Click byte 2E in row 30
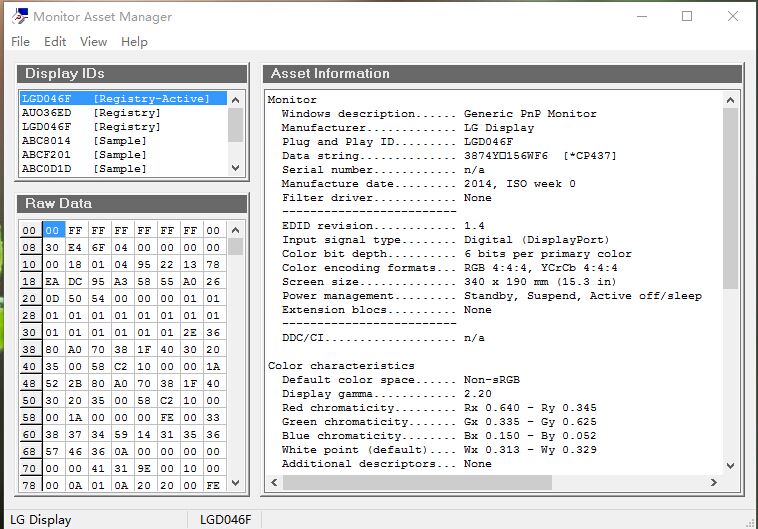The width and height of the screenshot is (758, 529). tap(190, 333)
